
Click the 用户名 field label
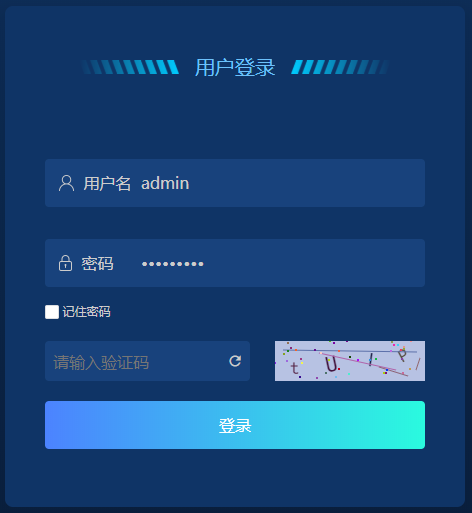[107, 184]
